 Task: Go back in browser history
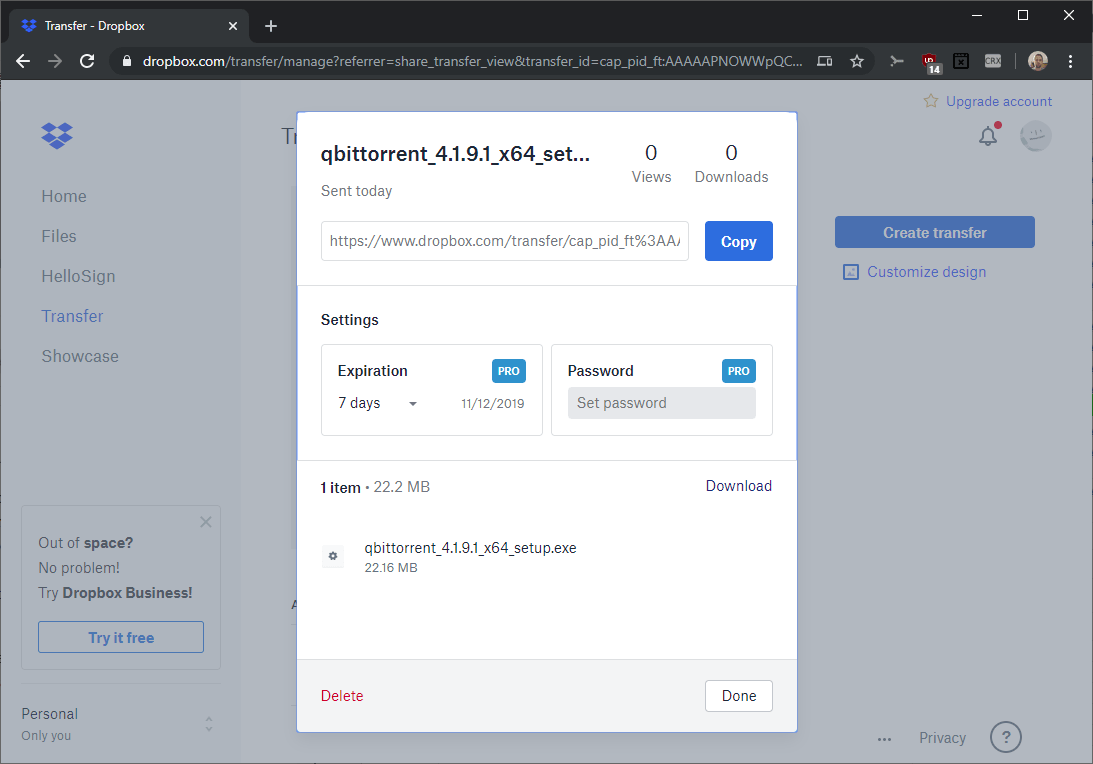pyautogui.click(x=23, y=61)
